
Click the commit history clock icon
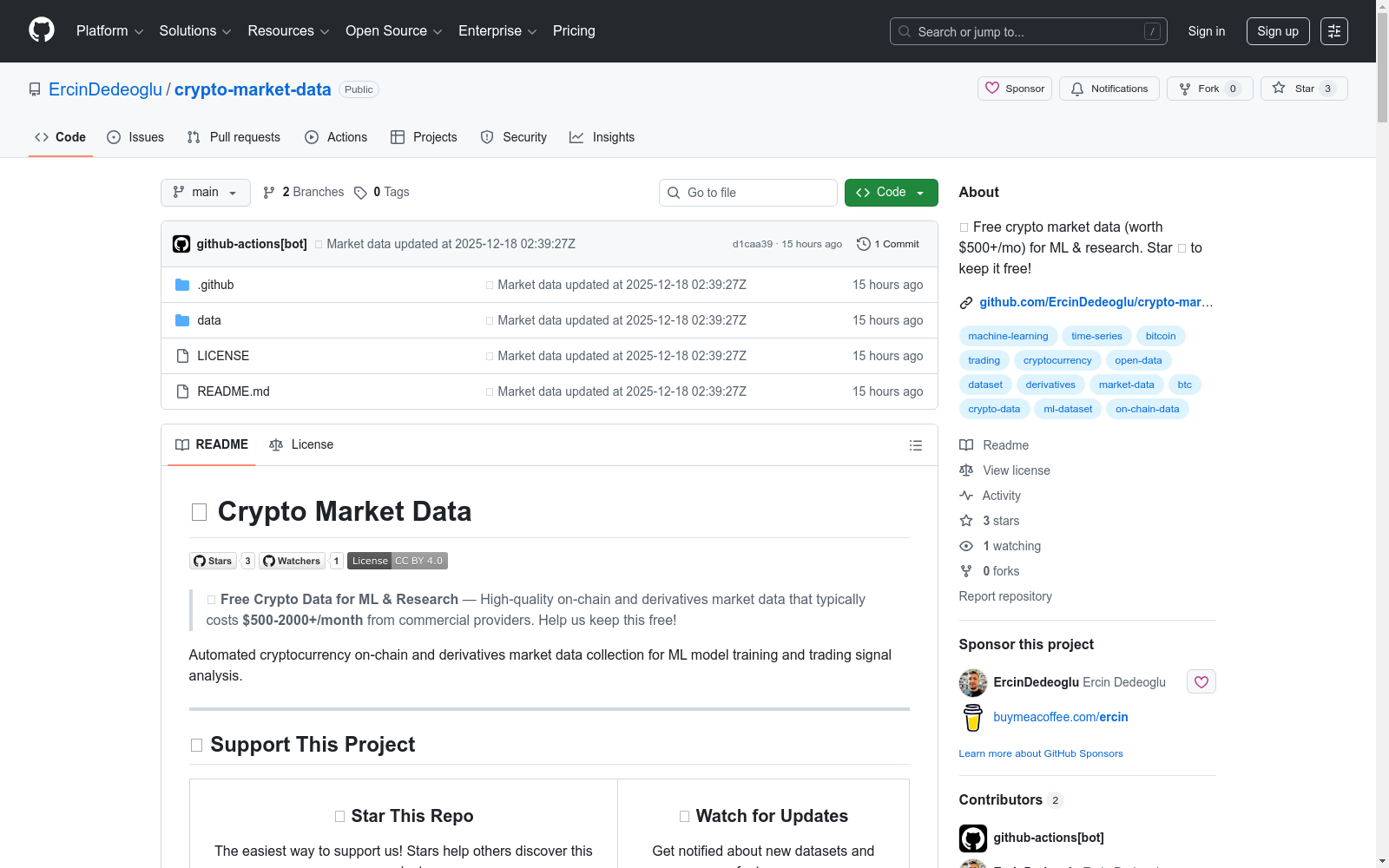(x=863, y=244)
